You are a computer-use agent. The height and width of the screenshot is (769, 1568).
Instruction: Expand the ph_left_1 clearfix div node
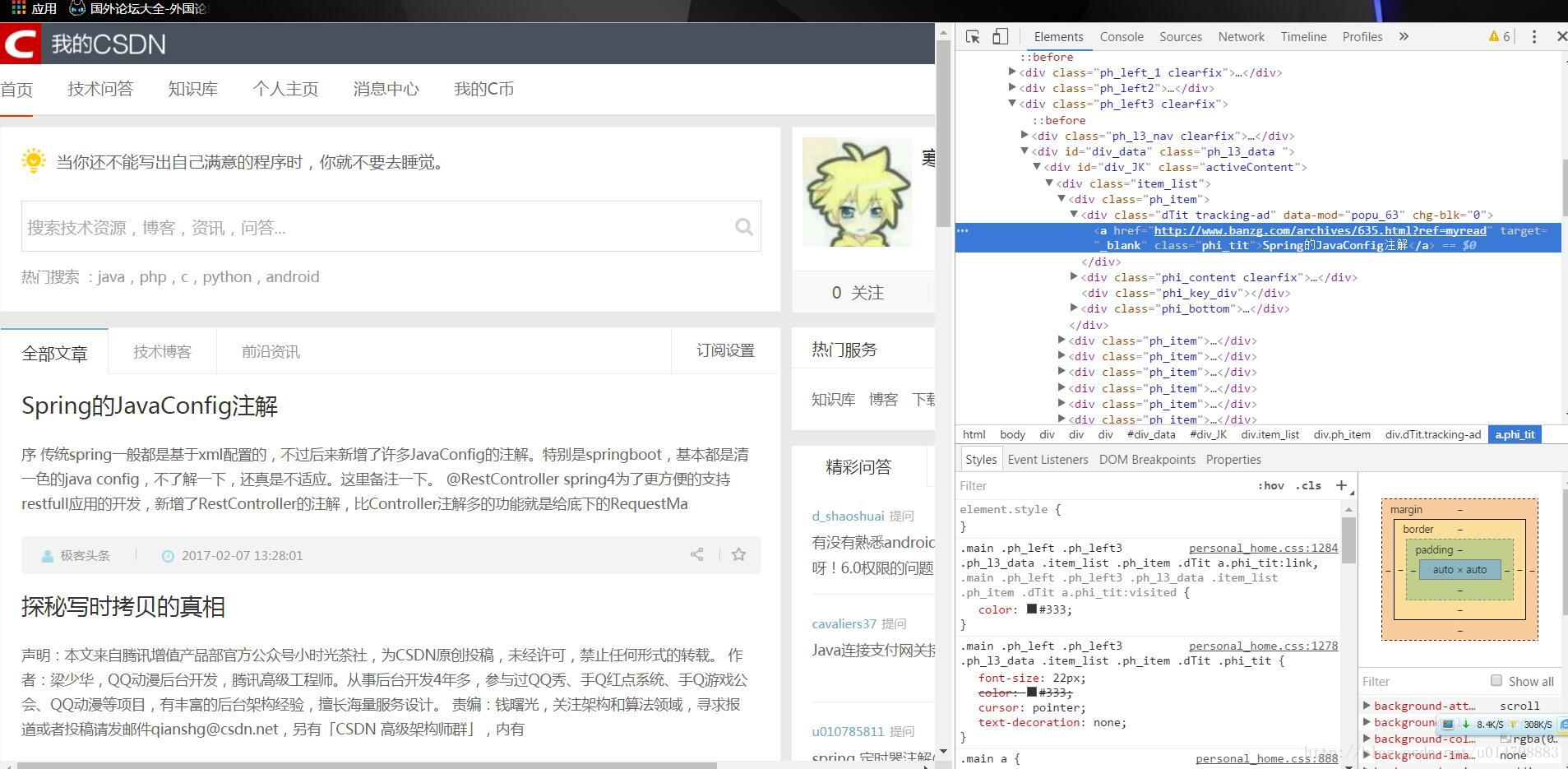[1012, 72]
